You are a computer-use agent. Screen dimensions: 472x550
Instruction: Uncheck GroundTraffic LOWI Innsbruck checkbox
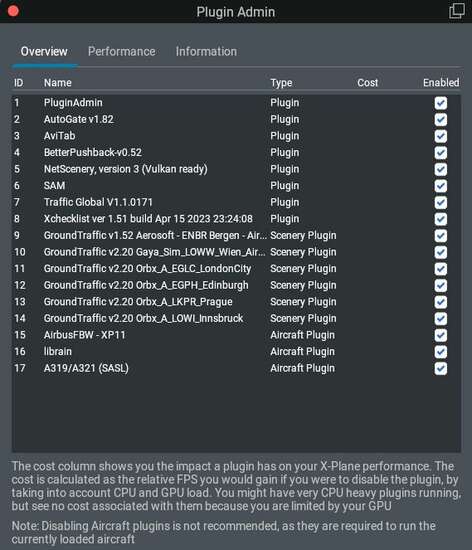pyautogui.click(x=441, y=319)
